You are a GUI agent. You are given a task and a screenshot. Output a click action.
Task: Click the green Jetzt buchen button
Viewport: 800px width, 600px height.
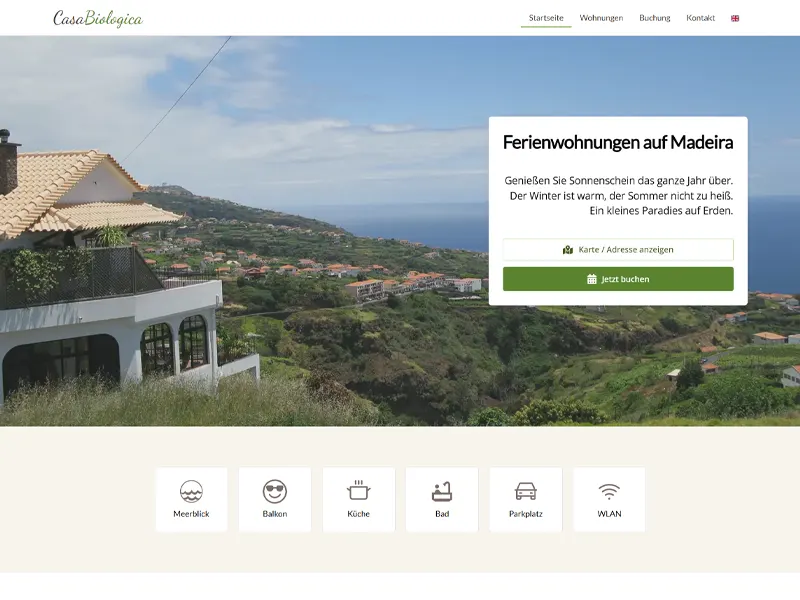(618, 279)
